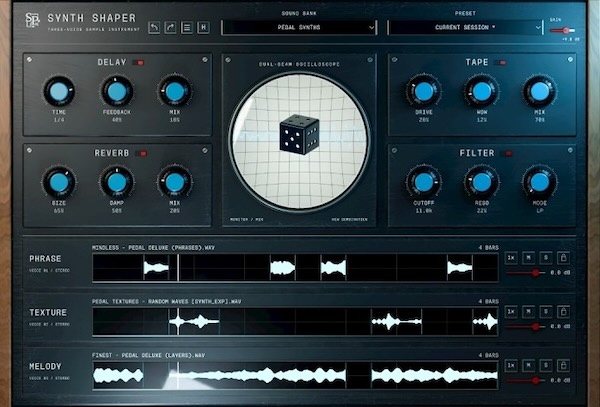Click the round oscilloscope grid display
Screen dimensions: 600x407
pos(299,141)
